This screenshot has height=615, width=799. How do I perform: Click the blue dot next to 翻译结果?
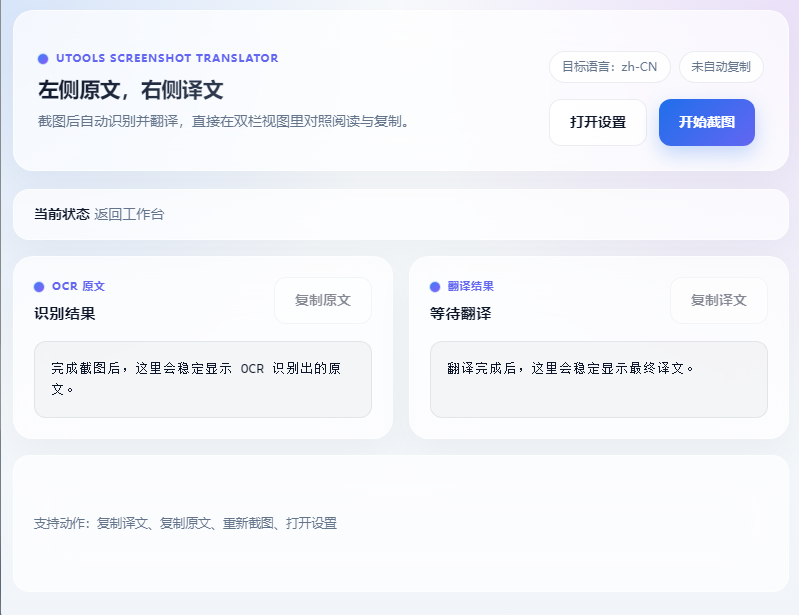[435, 287]
